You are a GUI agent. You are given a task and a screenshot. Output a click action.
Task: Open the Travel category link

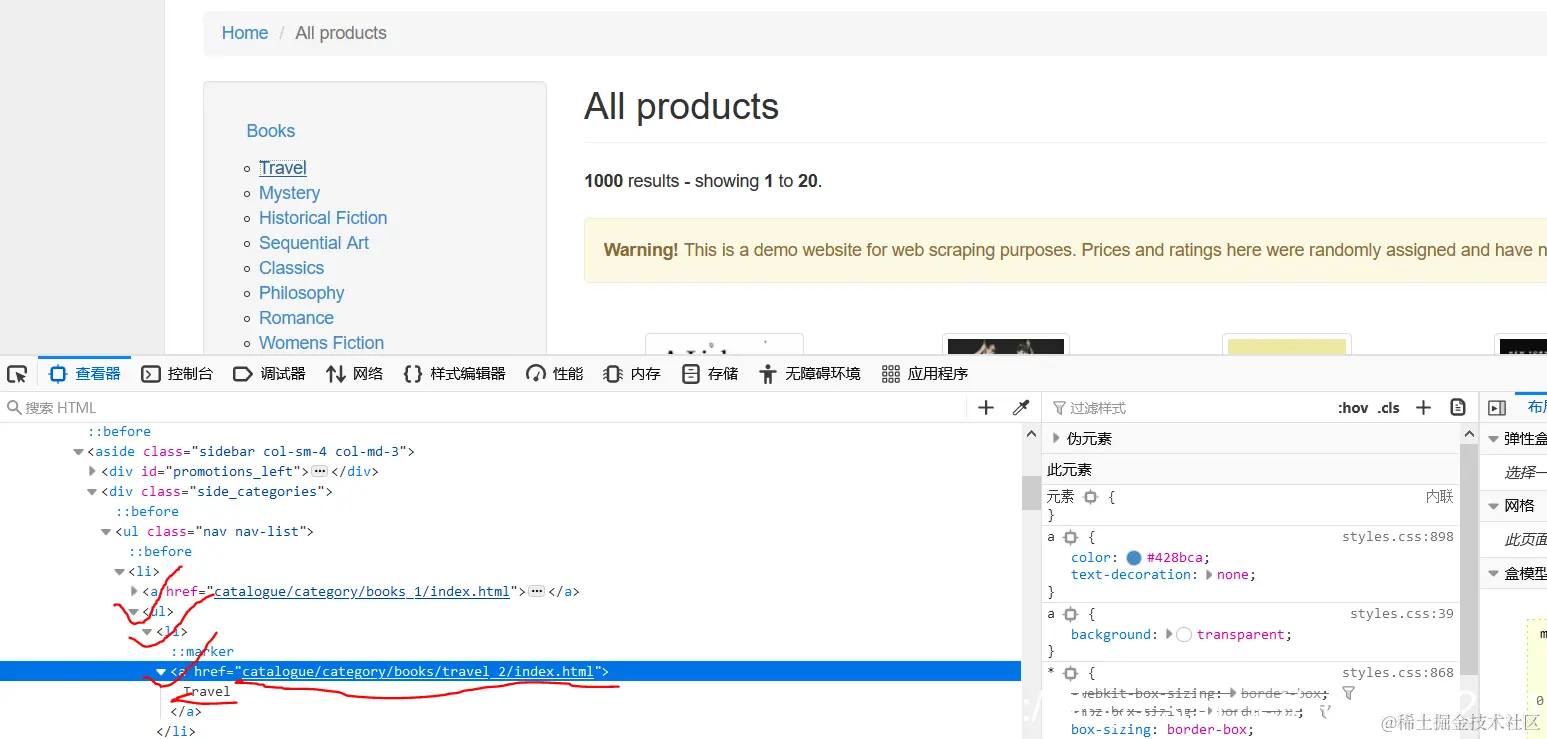click(283, 168)
